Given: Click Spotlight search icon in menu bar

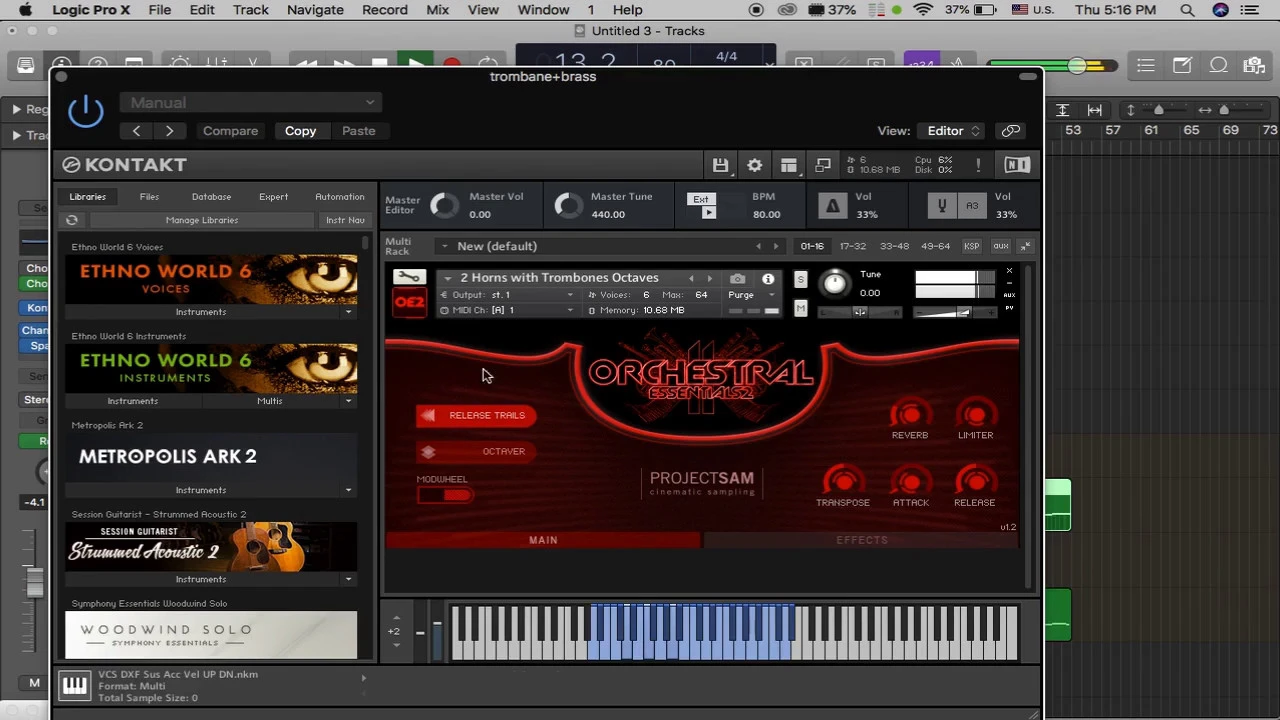Looking at the screenshot, I should tap(1187, 10).
